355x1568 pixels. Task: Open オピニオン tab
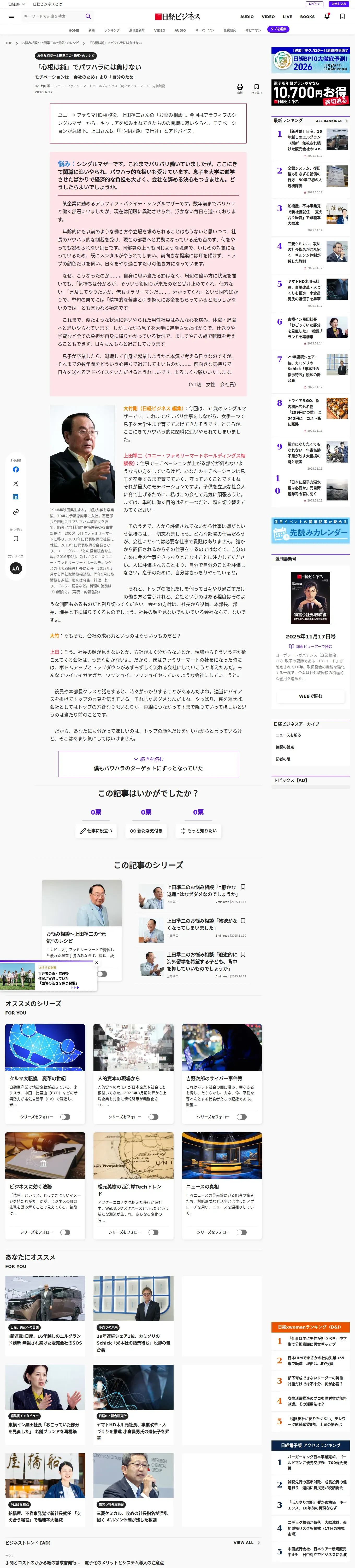click(253, 30)
